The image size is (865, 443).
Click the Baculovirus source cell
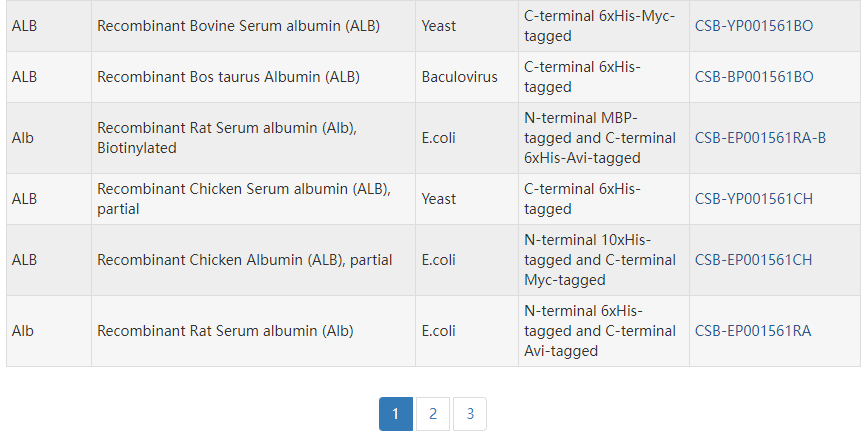(x=459, y=77)
